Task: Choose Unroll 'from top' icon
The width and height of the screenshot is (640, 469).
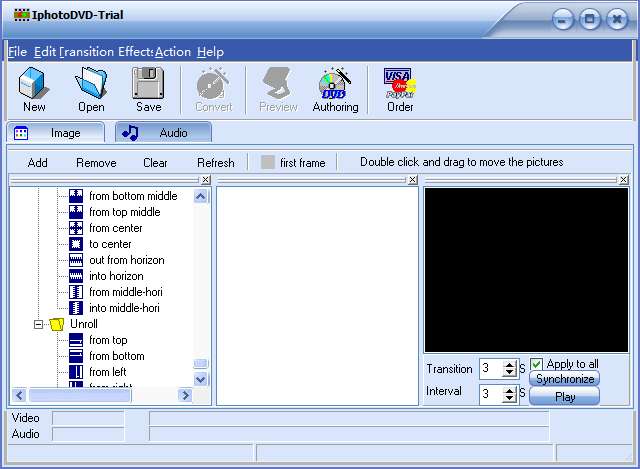Action: coord(76,340)
